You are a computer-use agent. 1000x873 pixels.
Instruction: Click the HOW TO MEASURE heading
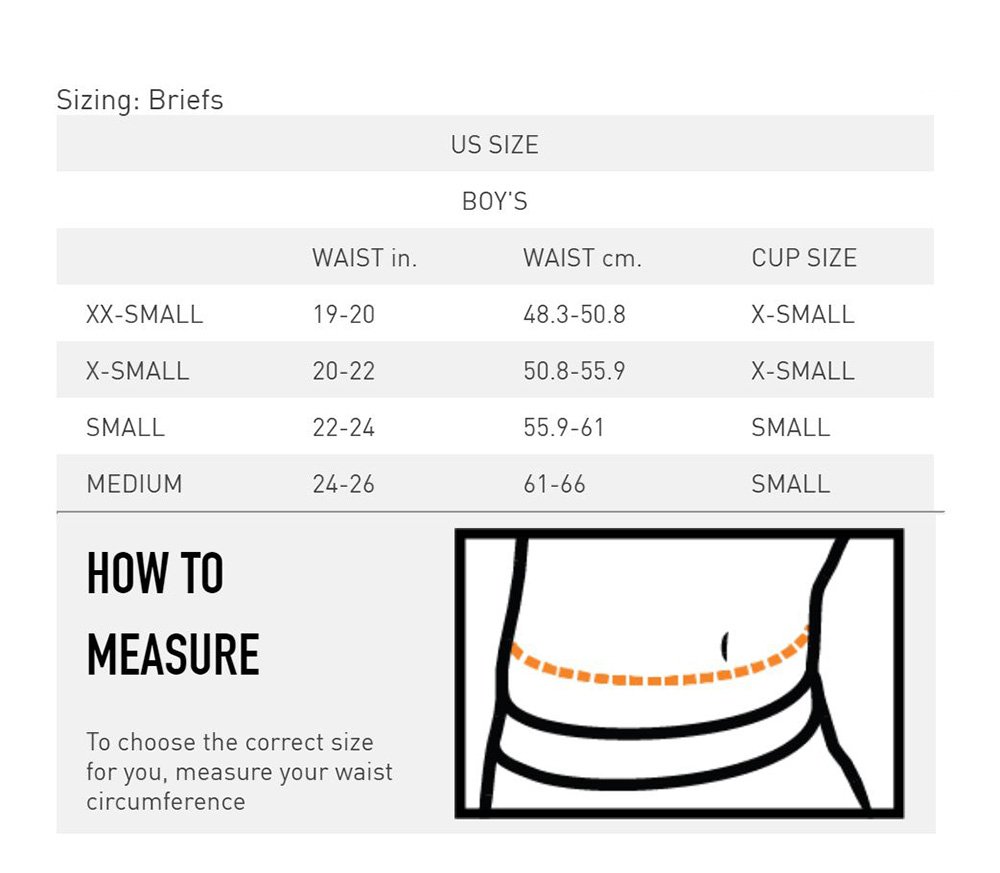[173, 614]
